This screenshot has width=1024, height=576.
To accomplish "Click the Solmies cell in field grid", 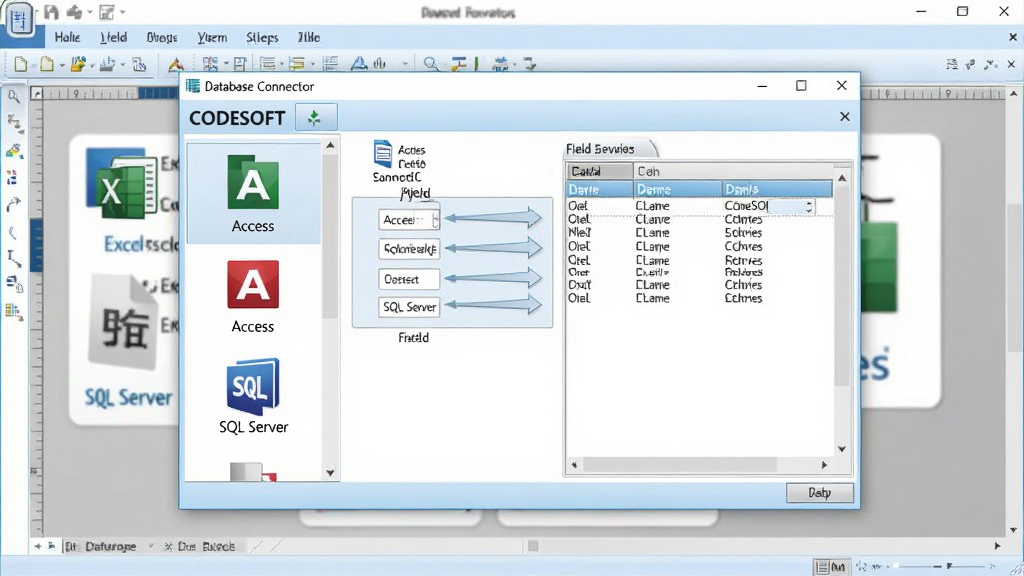I will coord(743,232).
